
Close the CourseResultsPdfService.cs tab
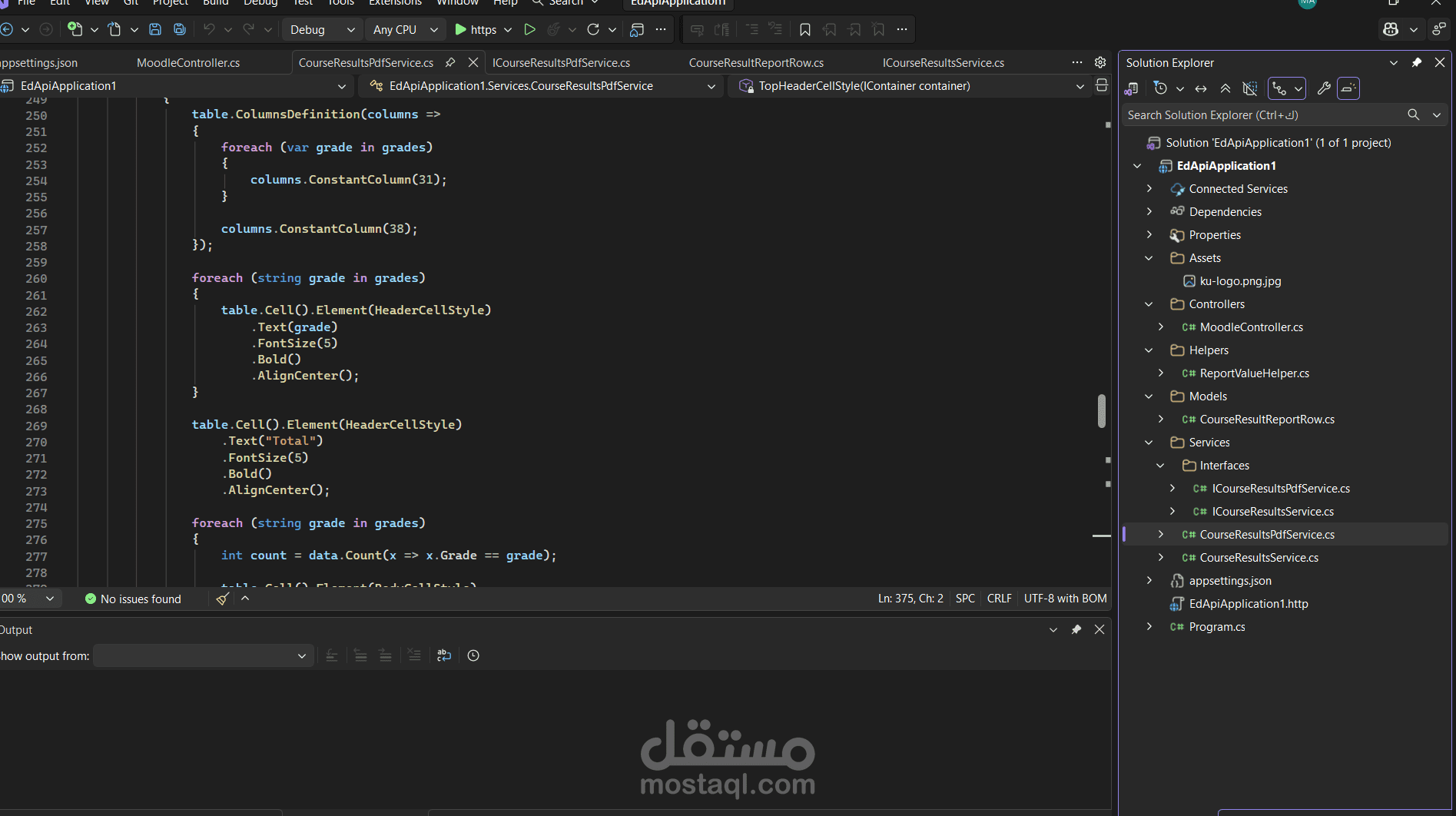point(473,62)
